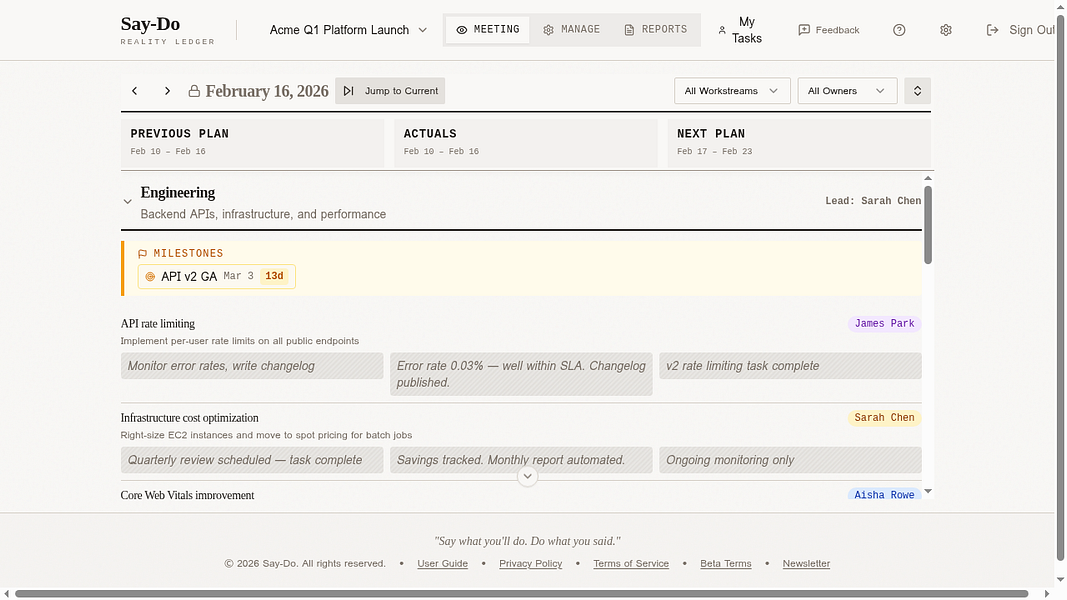
Task: Click the Jump to Current button
Action: (390, 90)
